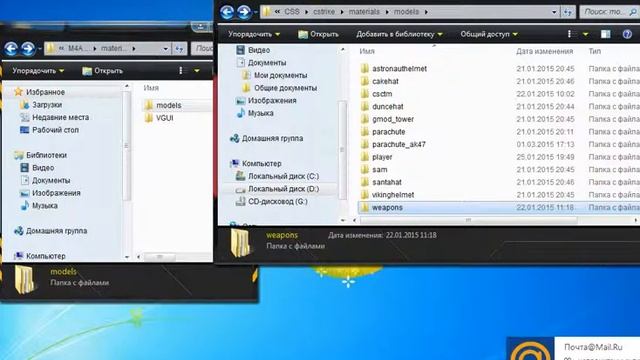640x360 pixels.
Task: Select Библиотеки in M4A window tree
Action: tap(40, 155)
